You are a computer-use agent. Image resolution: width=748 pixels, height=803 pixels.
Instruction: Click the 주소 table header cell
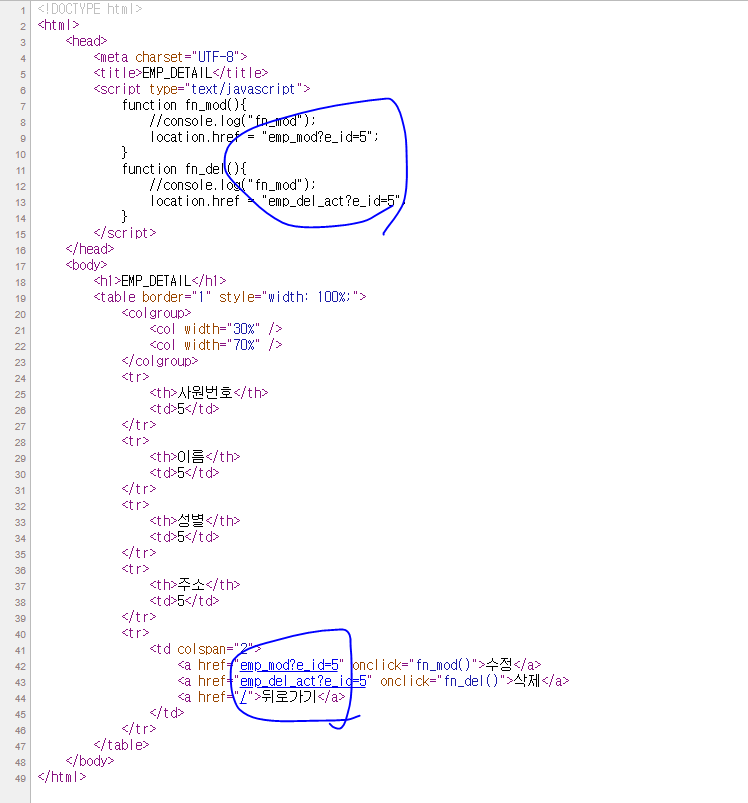195,585
